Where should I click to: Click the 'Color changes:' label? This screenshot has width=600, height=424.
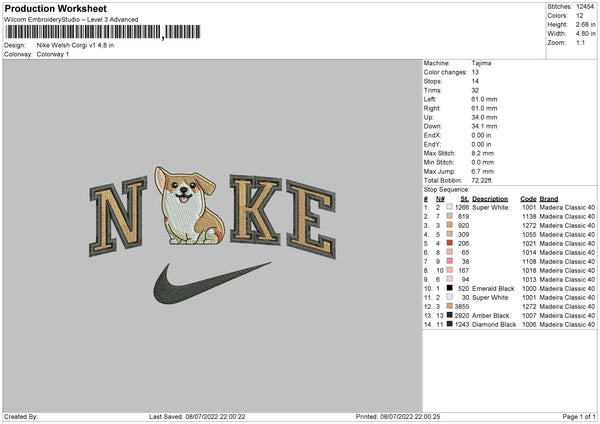pyautogui.click(x=445, y=72)
